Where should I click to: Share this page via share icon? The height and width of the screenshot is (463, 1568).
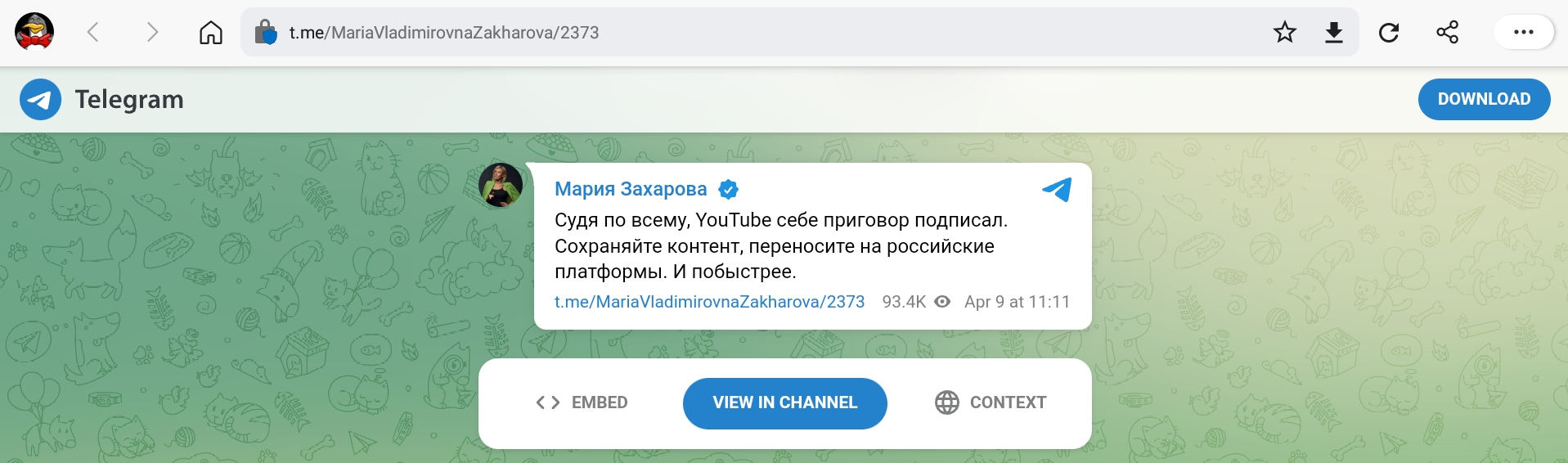(x=1448, y=33)
